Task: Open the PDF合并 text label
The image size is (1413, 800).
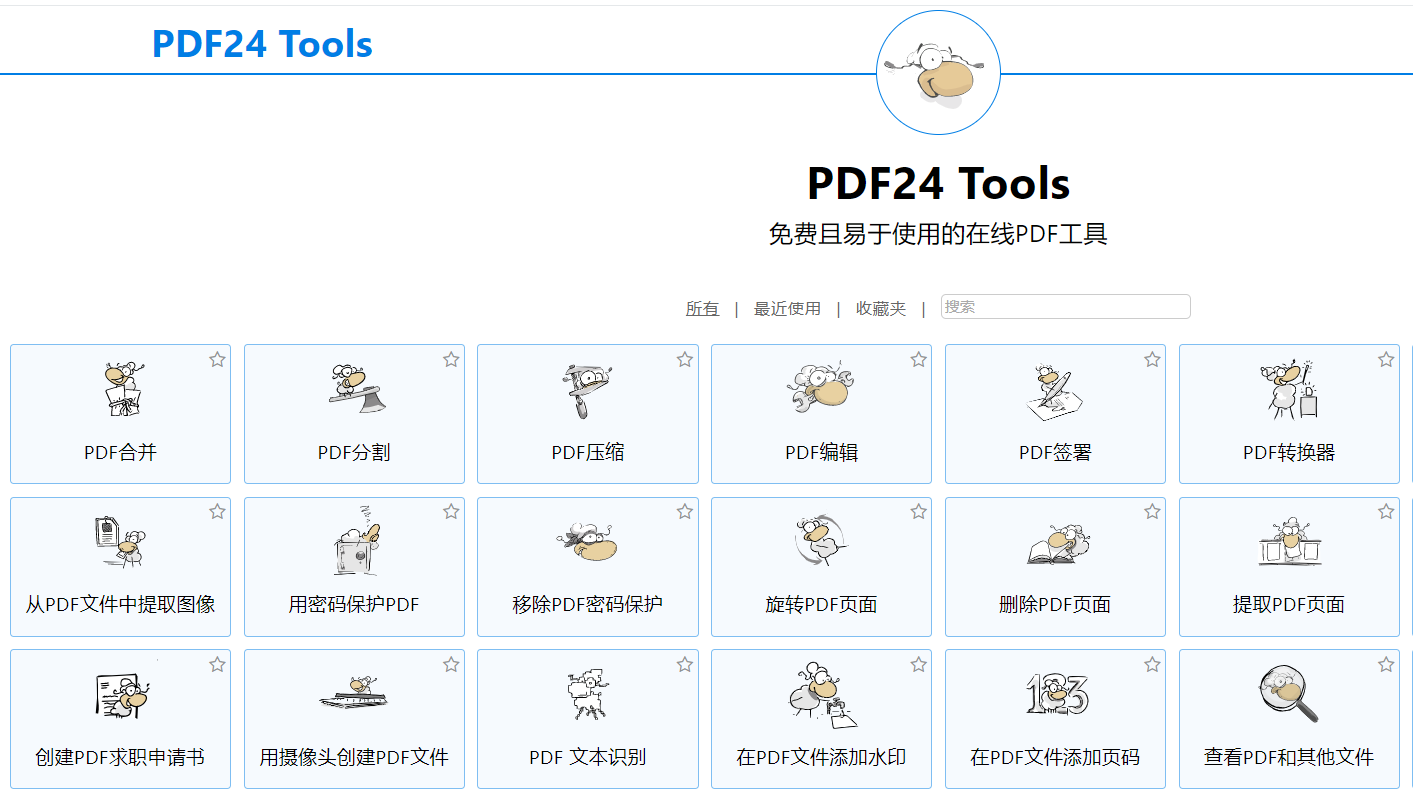Action: (121, 453)
